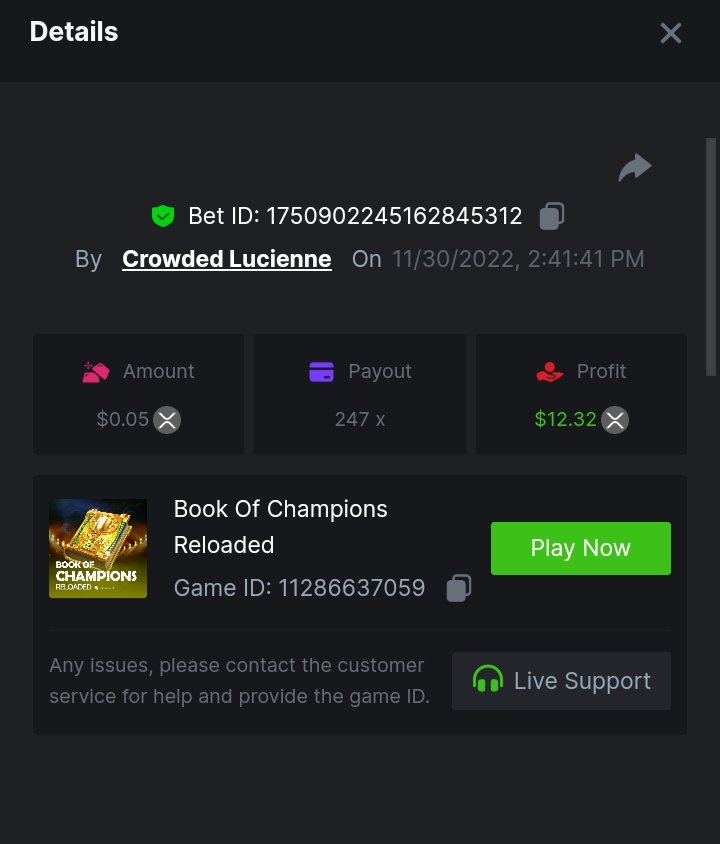
Task: Copy the Bet ID number
Action: 552,216
